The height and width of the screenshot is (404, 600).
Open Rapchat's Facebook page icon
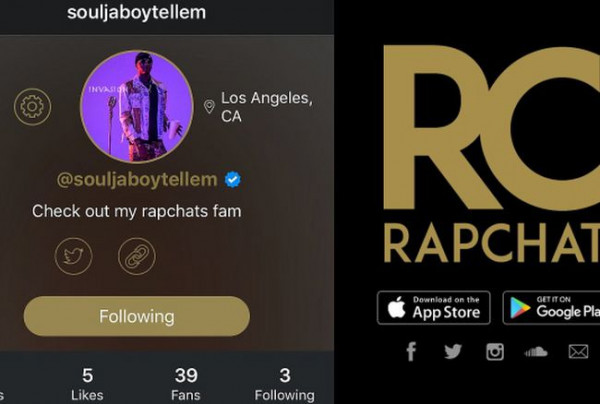(x=411, y=352)
